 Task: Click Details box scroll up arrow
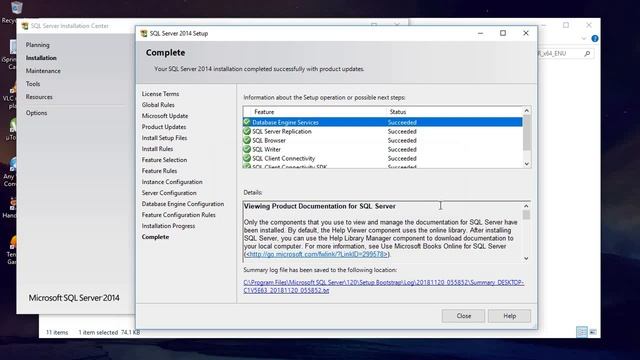[x=526, y=206]
